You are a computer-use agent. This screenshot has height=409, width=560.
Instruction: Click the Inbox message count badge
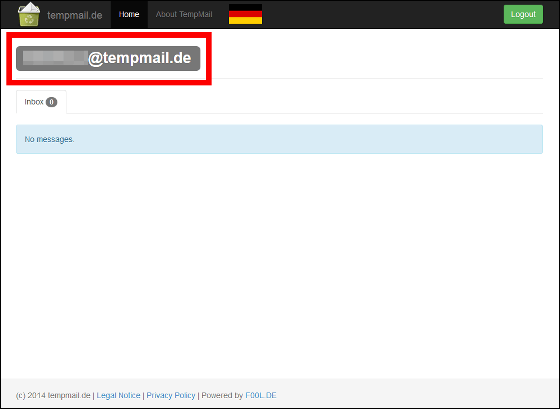pos(51,102)
